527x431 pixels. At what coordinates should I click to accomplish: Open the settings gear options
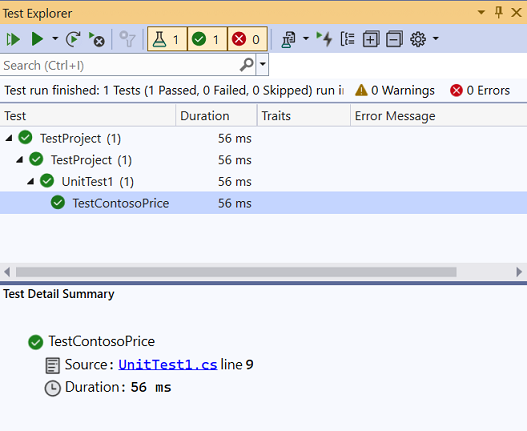[x=418, y=39]
